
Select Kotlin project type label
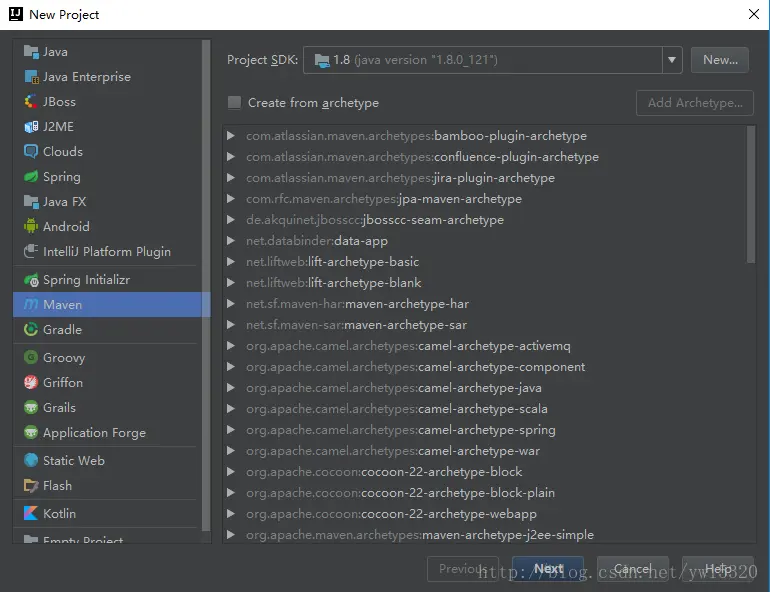(59, 513)
